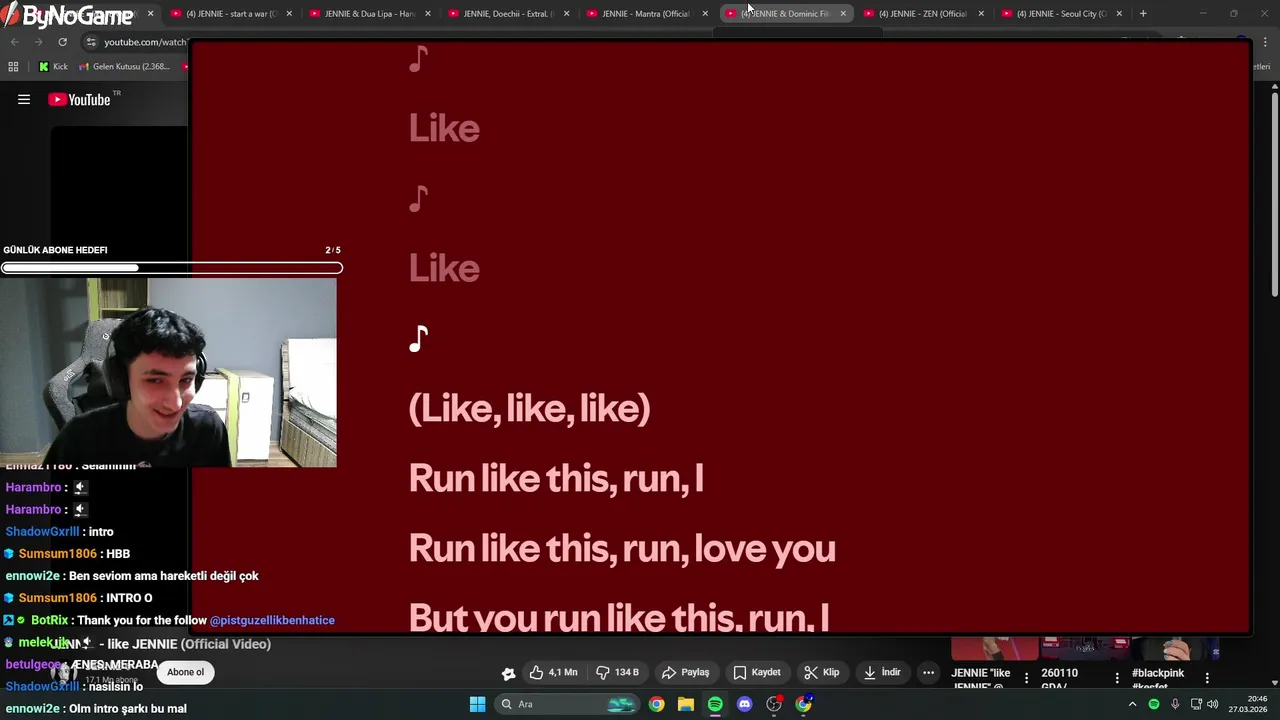Close the JENNIE - start a war tab

289,14
